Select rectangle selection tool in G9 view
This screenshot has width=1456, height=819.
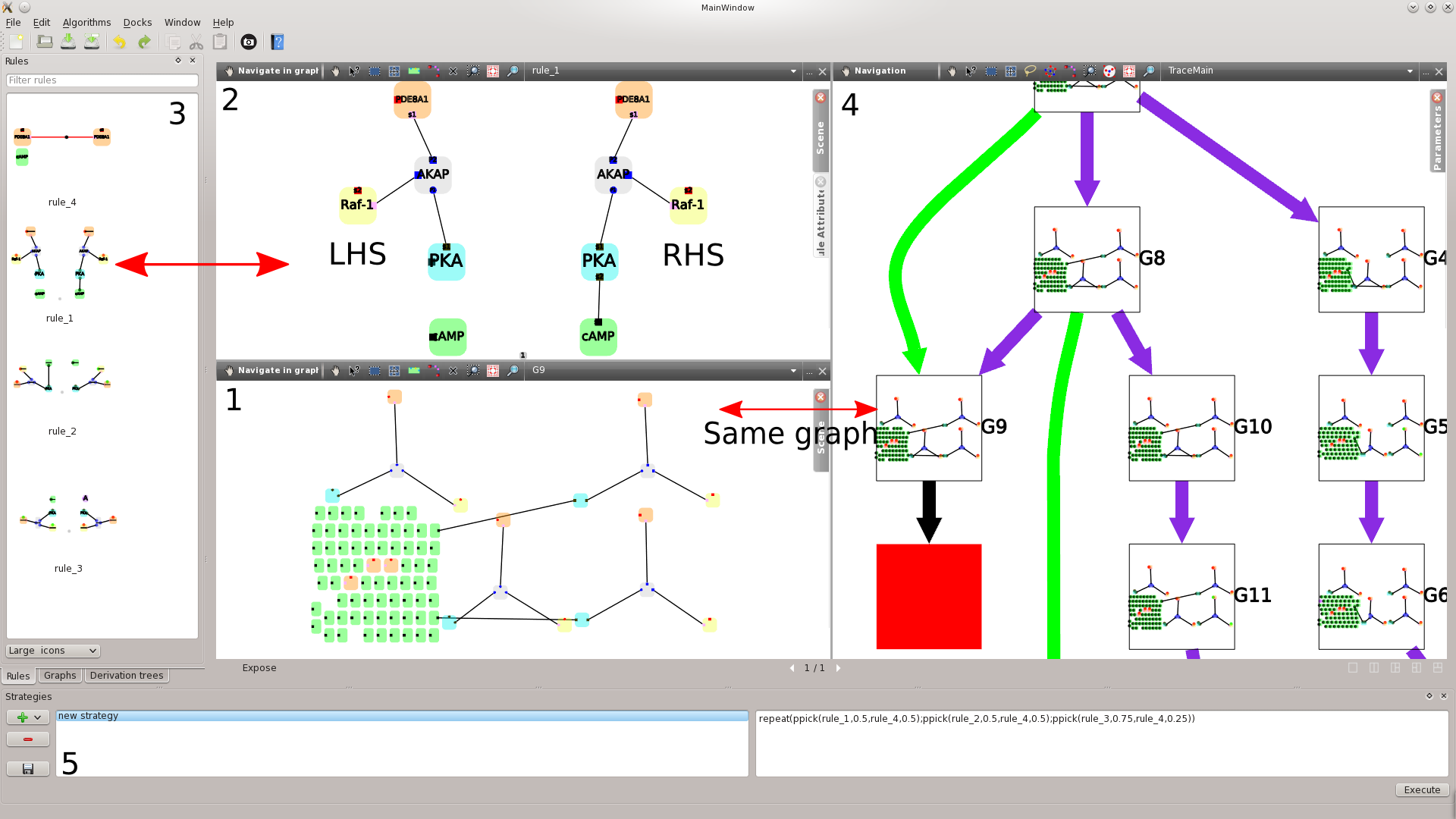pos(375,371)
